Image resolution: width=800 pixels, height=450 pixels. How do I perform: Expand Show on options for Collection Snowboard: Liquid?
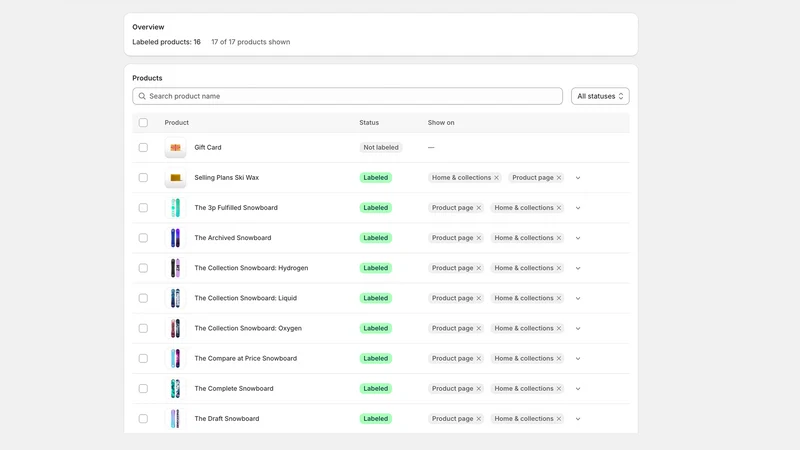click(578, 298)
